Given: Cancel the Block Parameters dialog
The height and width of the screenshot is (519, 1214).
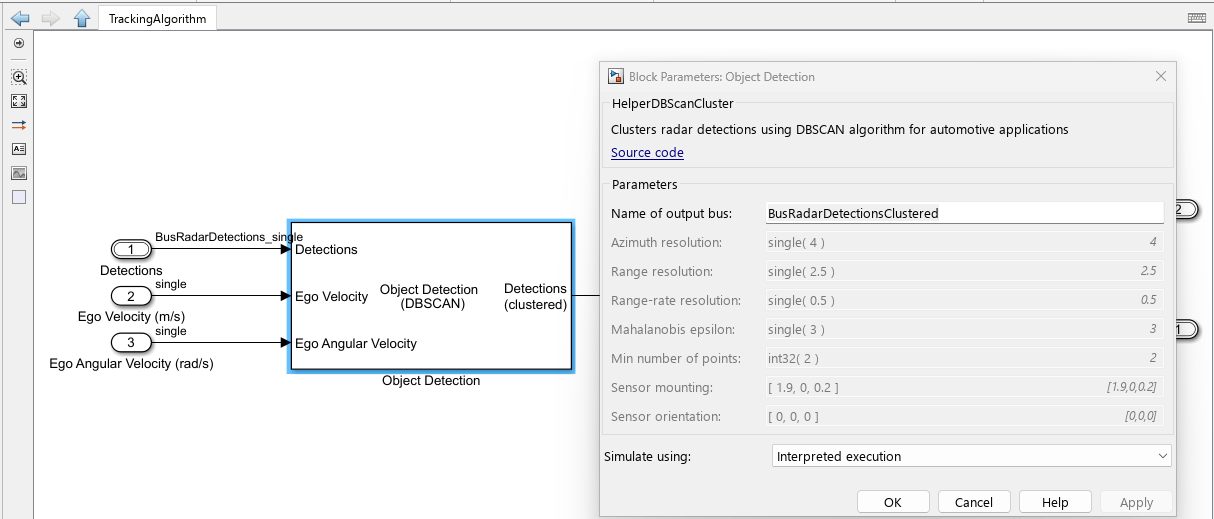Looking at the screenshot, I should pyautogui.click(x=973, y=502).
